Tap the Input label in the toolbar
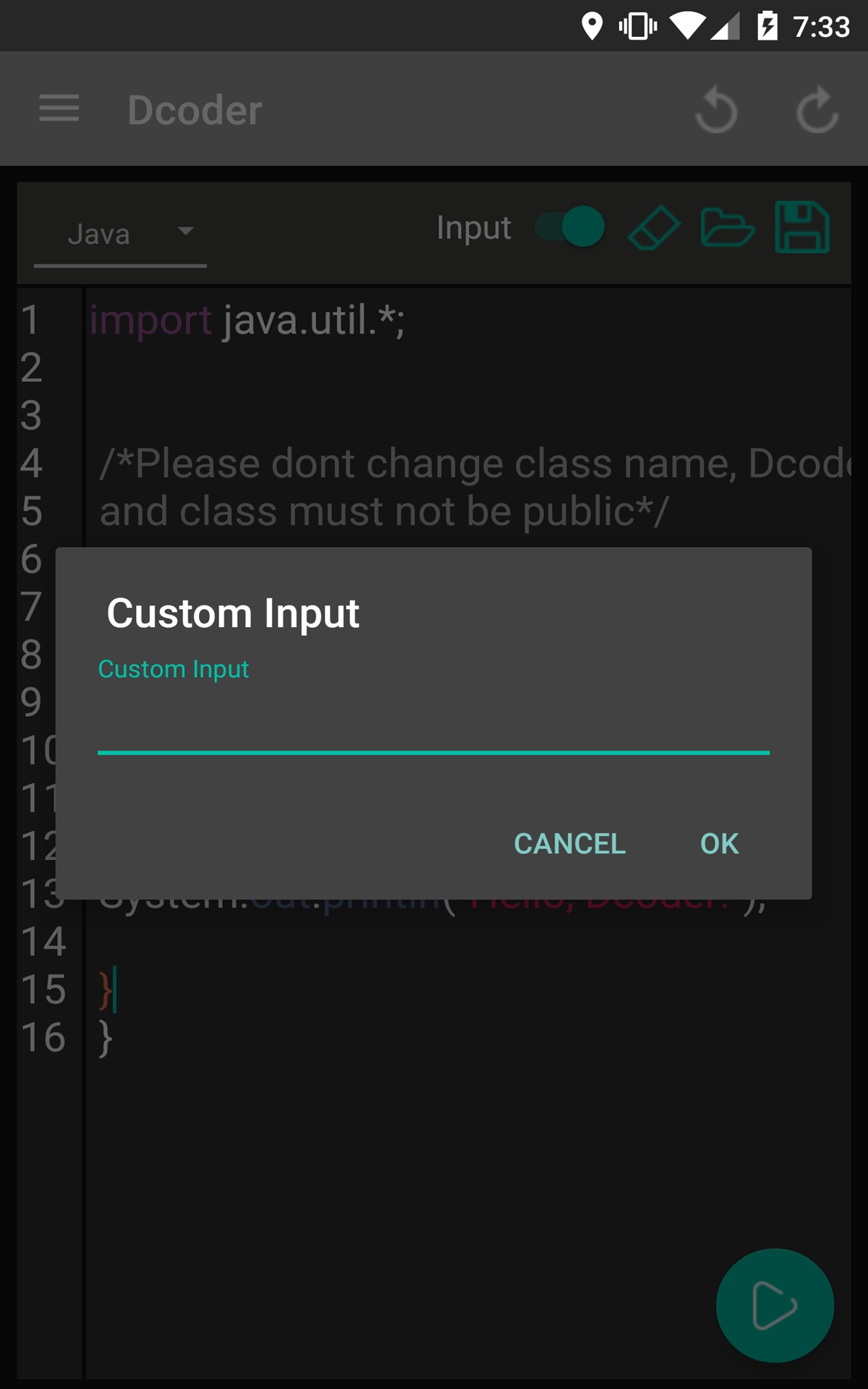868x1389 pixels. pyautogui.click(x=474, y=226)
